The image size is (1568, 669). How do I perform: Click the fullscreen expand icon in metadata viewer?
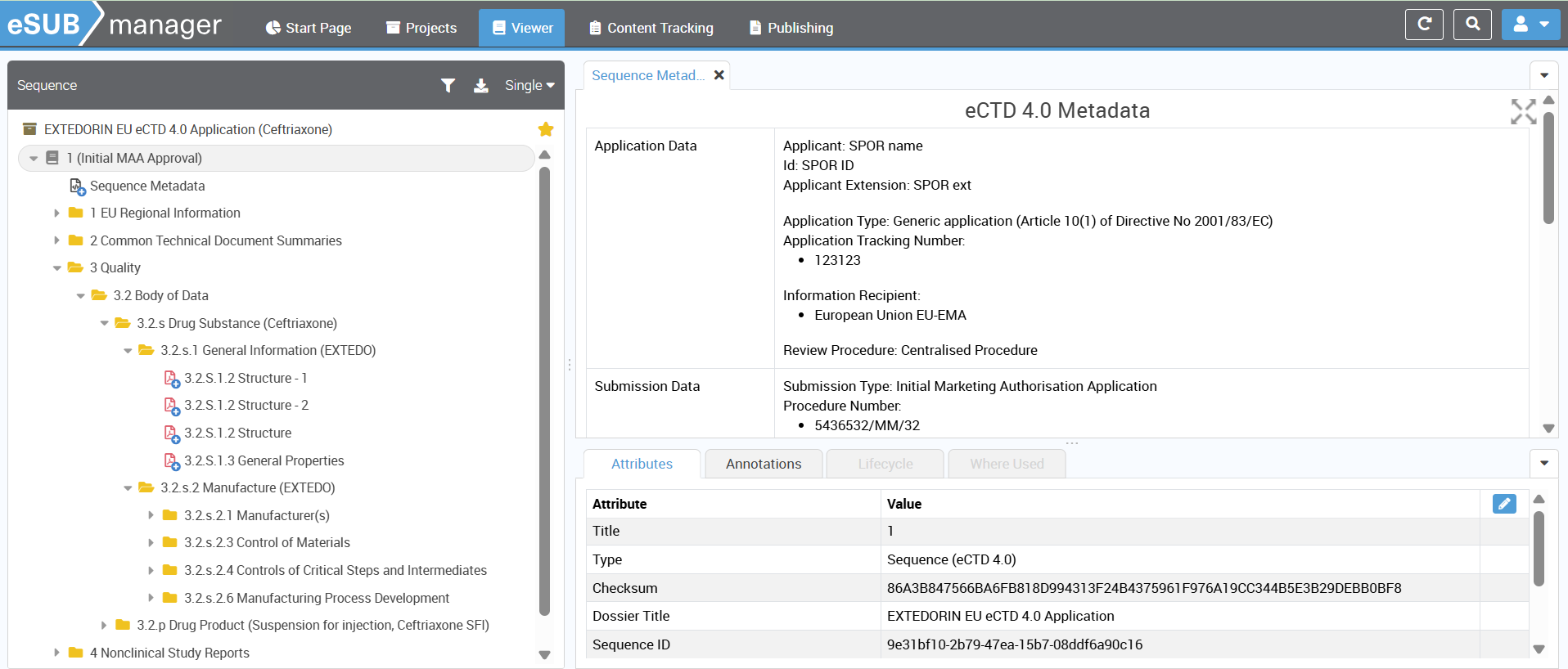[1523, 112]
